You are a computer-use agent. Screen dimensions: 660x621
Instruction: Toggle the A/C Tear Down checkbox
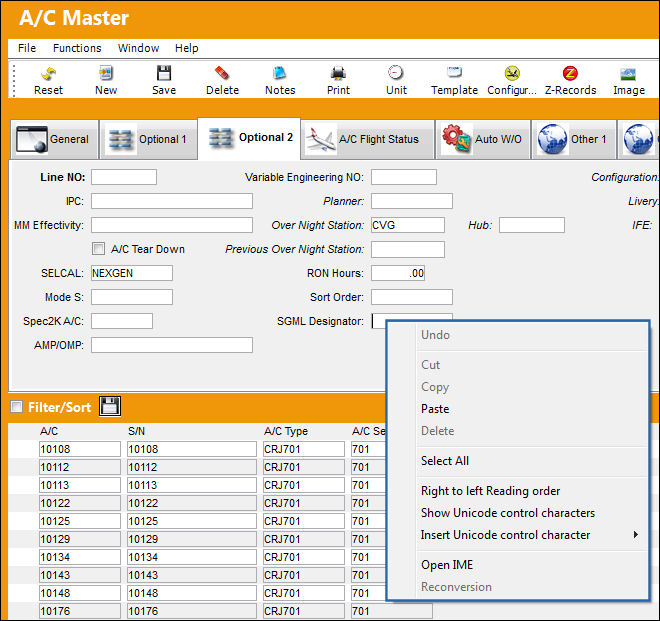(x=98, y=249)
